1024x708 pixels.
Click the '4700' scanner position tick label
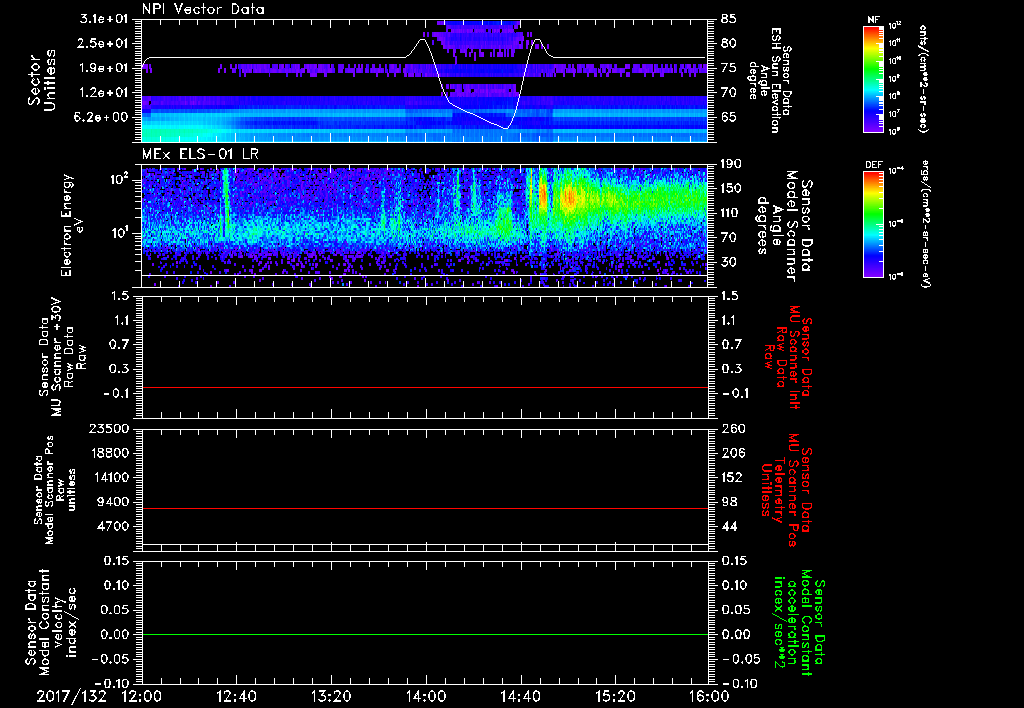[x=112, y=526]
